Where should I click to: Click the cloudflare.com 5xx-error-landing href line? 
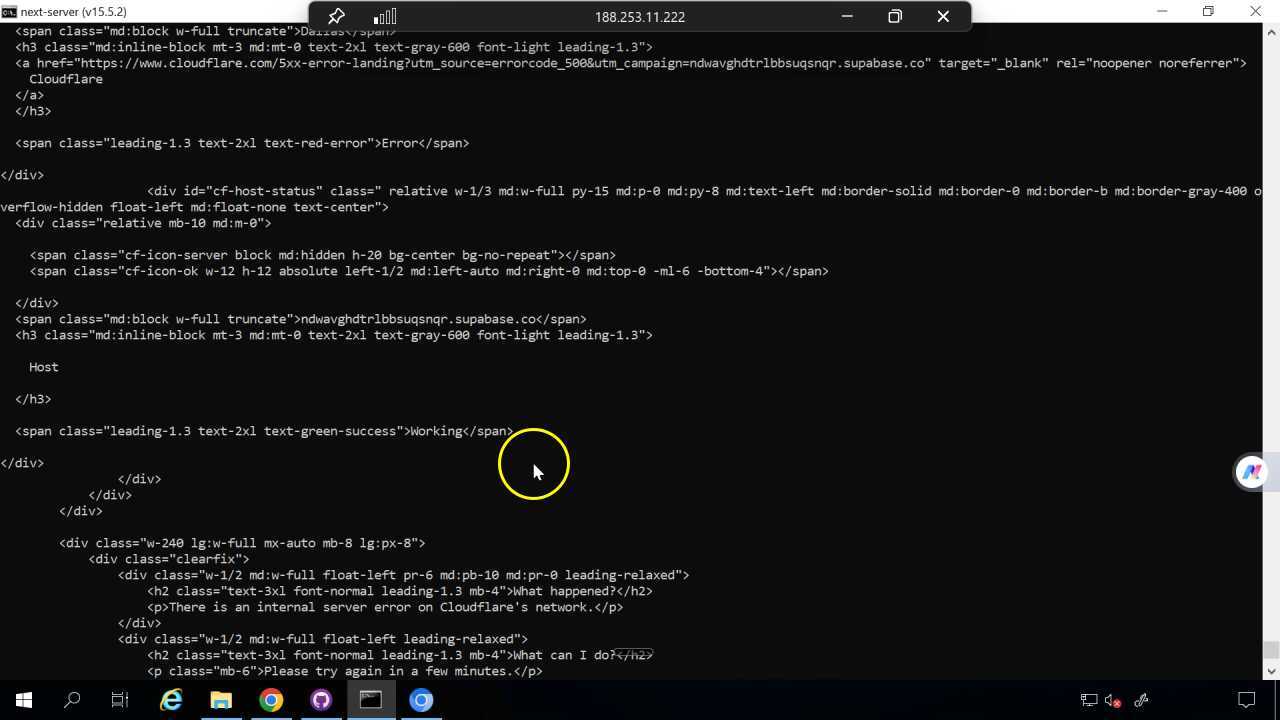631,63
